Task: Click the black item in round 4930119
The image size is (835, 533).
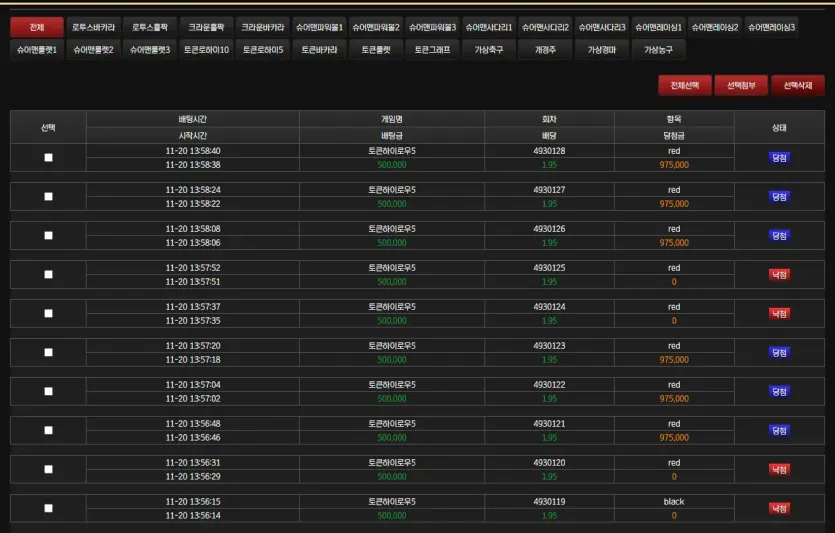Action: [x=674, y=502]
